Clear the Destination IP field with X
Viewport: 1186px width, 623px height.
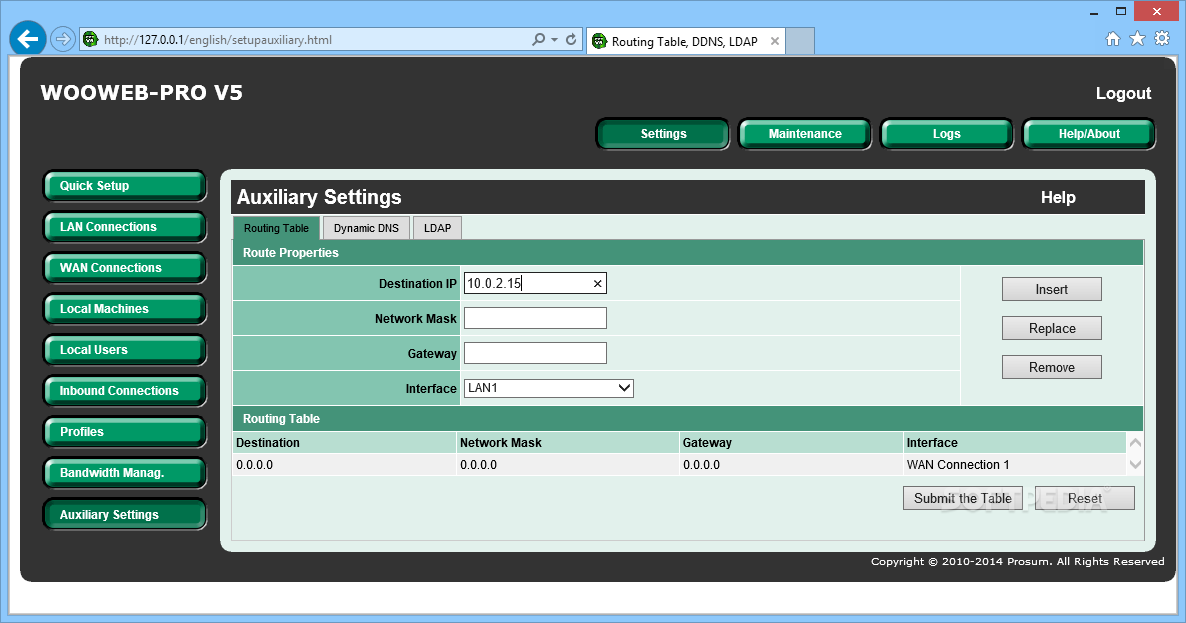598,284
